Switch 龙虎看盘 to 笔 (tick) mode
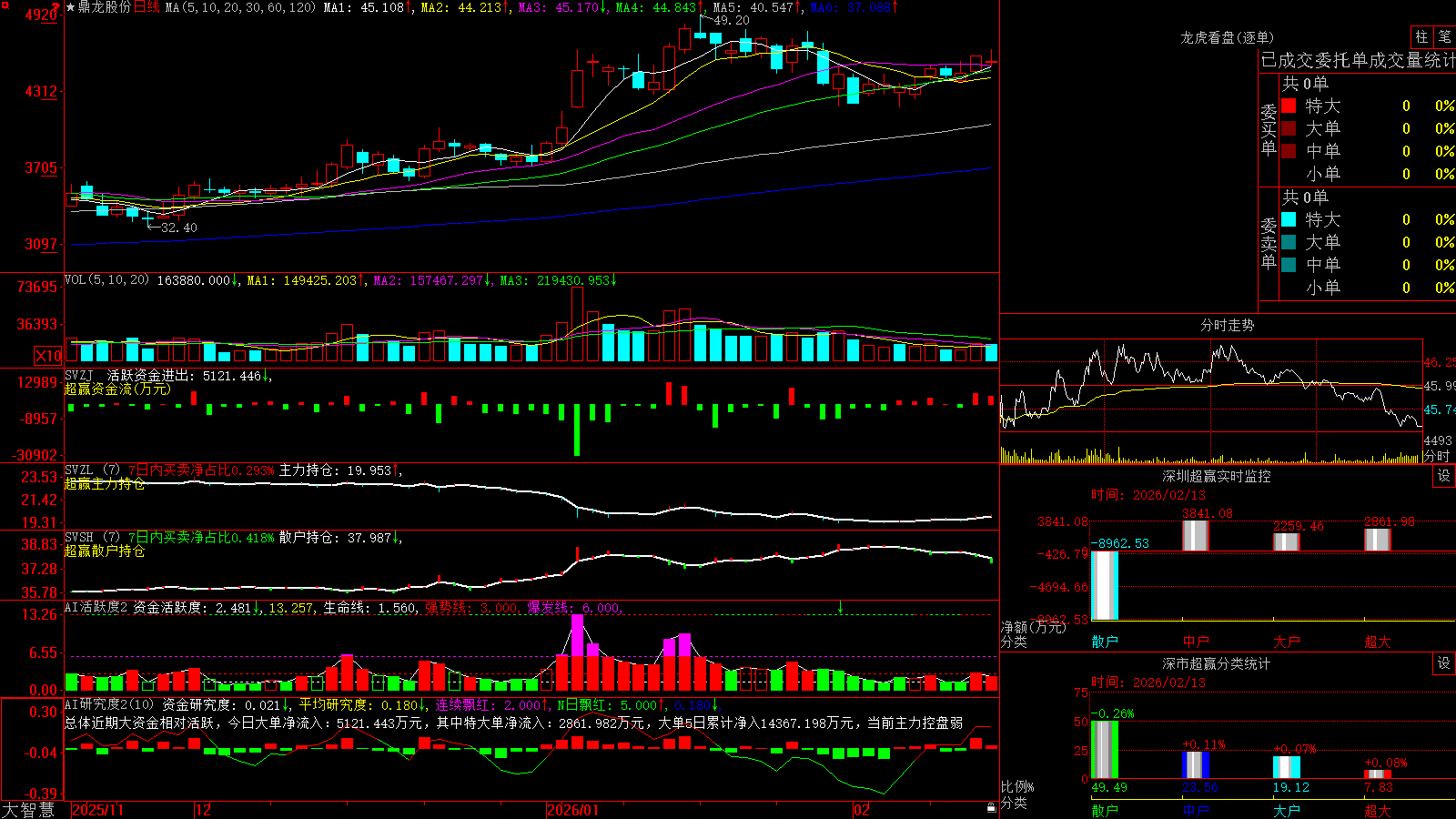The height and width of the screenshot is (819, 1456). tap(1444, 37)
